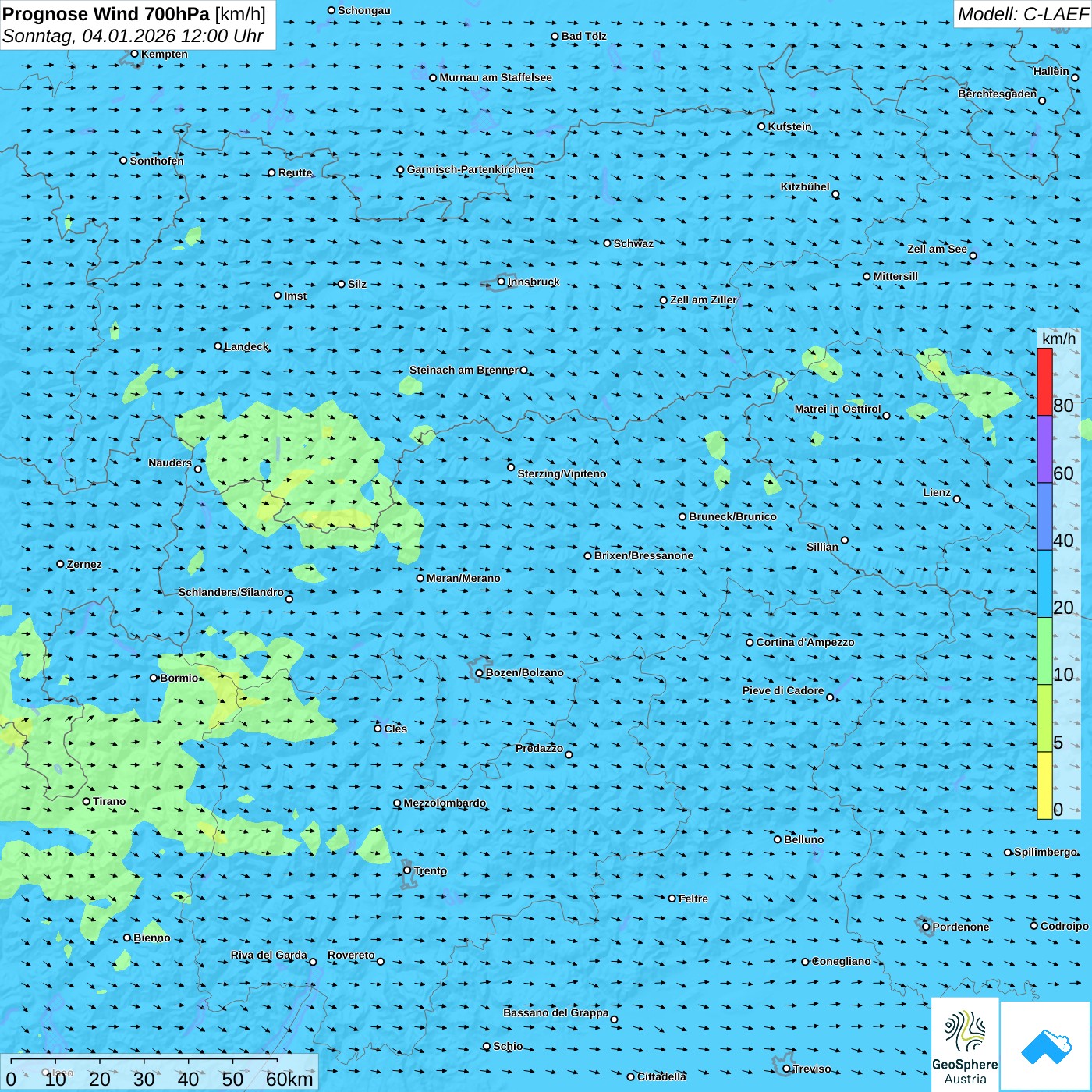This screenshot has width=1092, height=1092.
Task: Click the 'Schlanders/Silandro' label
Action: [231, 592]
